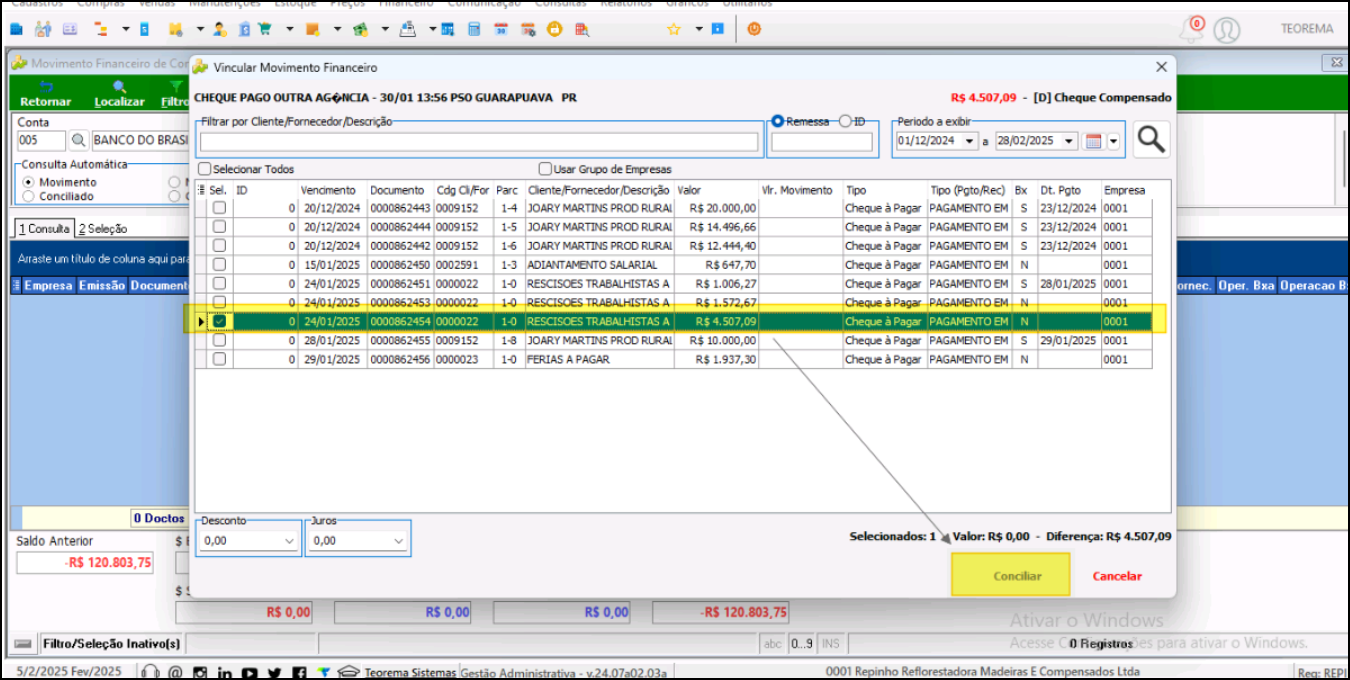Image resolution: width=1350 pixels, height=680 pixels.
Task: Open the grid column chooser beside Sel. header
Action: pos(201,190)
